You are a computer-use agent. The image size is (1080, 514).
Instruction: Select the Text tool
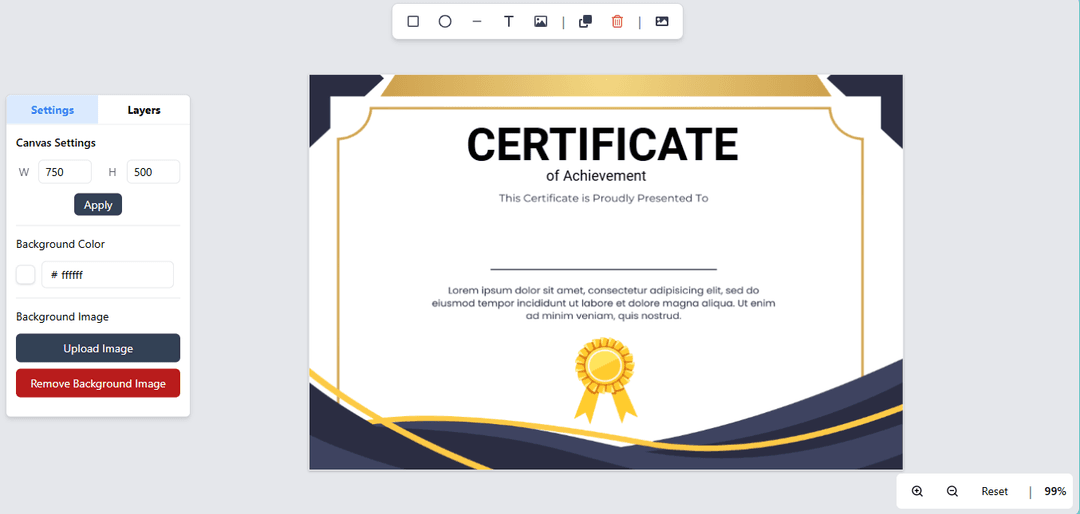pyautogui.click(x=509, y=21)
